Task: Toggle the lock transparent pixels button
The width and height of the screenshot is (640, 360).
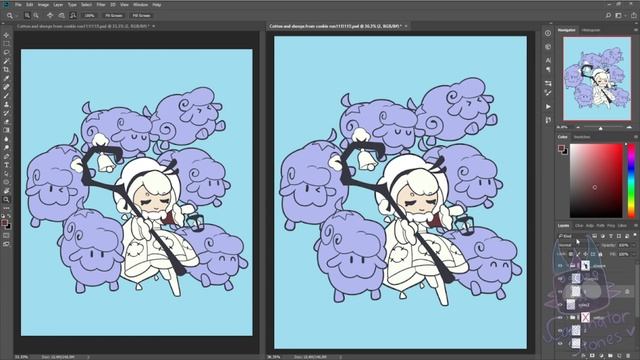Action: point(571,254)
